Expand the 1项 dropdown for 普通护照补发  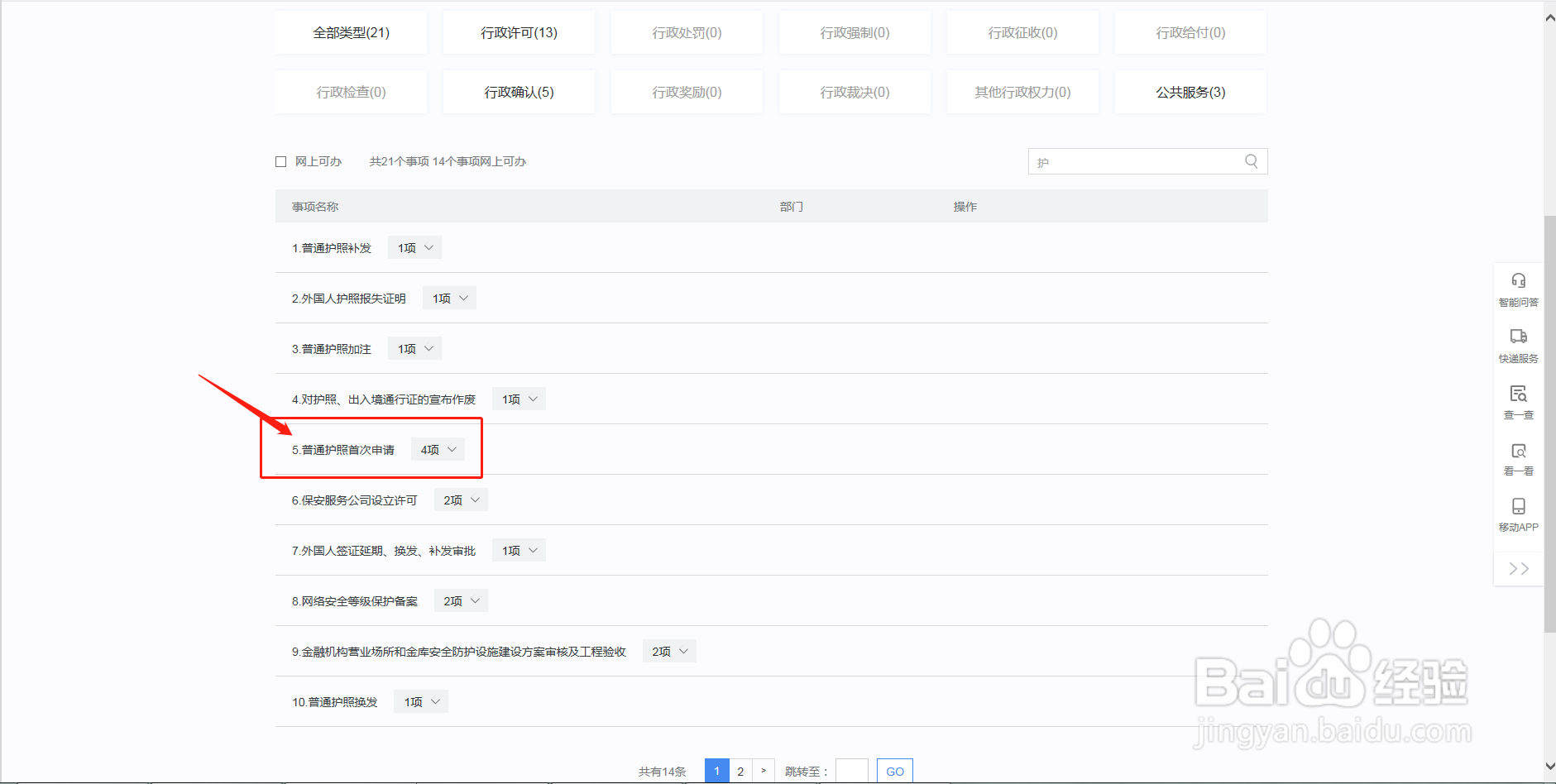(x=414, y=246)
